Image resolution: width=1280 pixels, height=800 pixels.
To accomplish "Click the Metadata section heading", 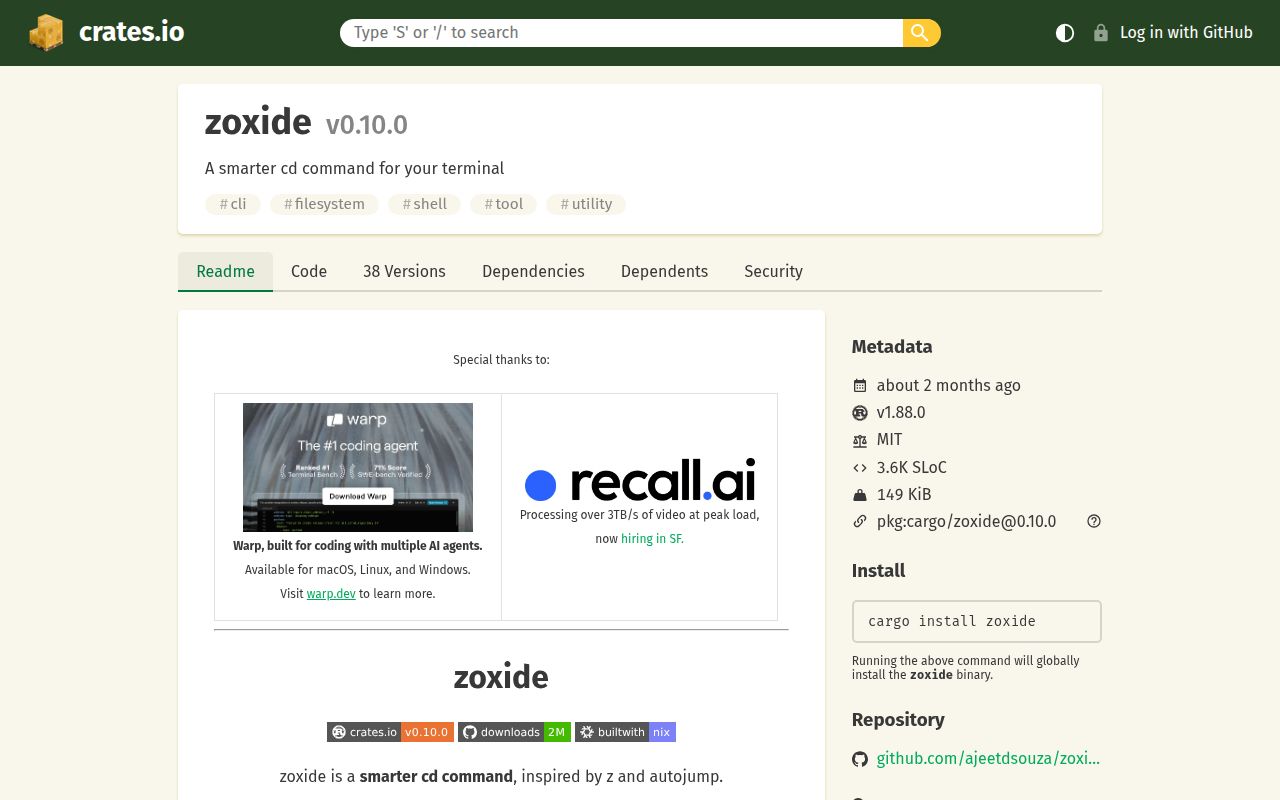I will pyautogui.click(x=892, y=347).
